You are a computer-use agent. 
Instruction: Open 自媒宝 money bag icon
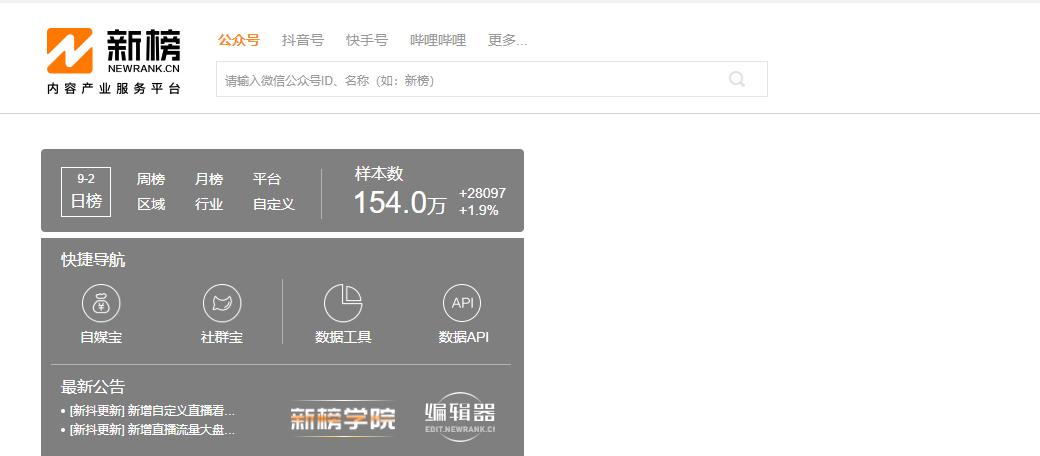coord(101,304)
